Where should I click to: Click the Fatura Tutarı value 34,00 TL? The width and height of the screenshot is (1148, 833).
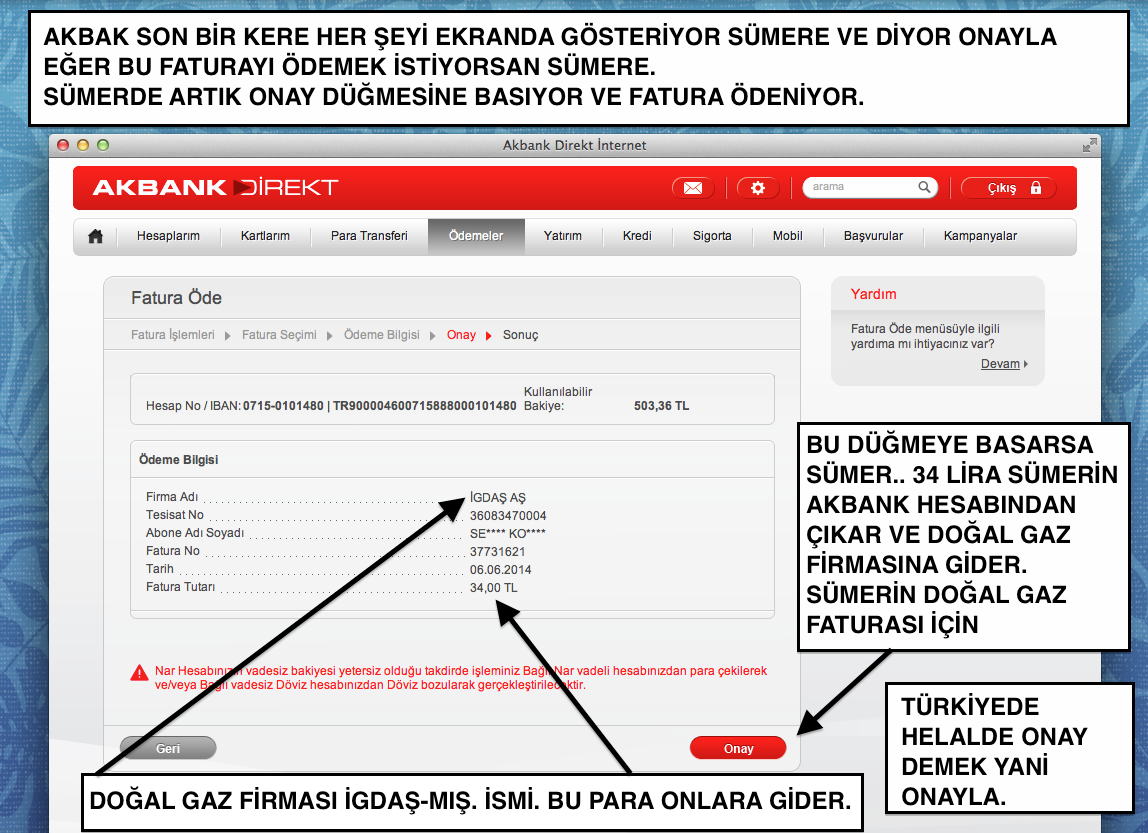coord(493,587)
